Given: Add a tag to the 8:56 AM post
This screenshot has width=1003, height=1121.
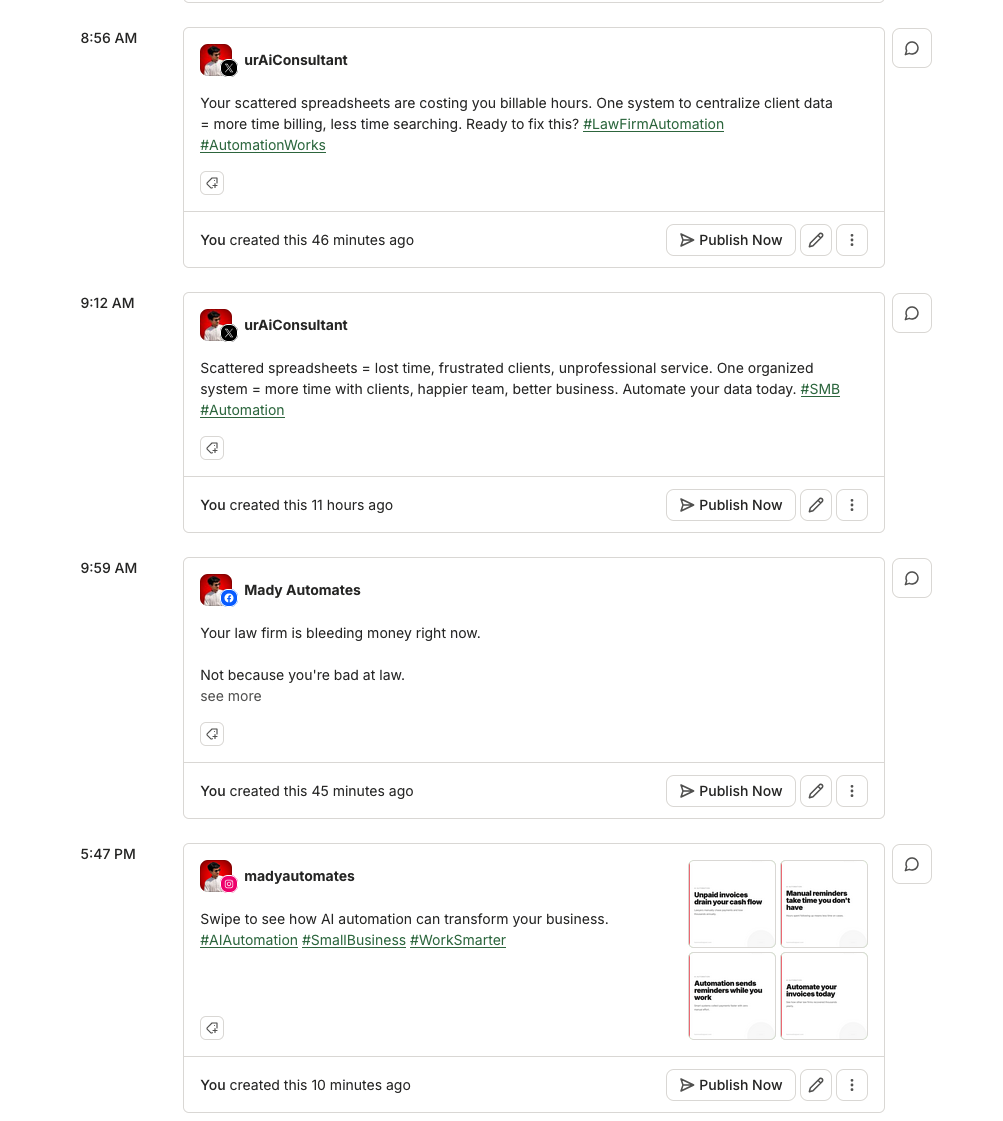Looking at the screenshot, I should pos(212,183).
